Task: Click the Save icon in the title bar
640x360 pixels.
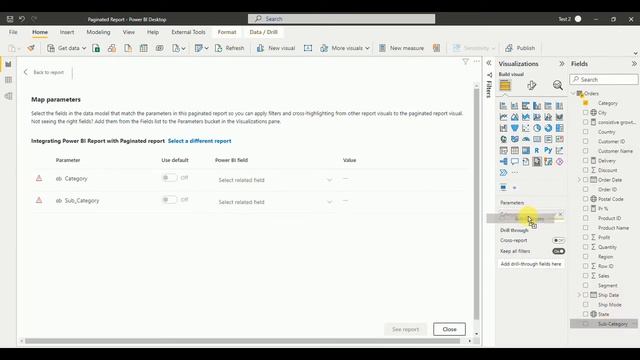Action: click(10, 19)
